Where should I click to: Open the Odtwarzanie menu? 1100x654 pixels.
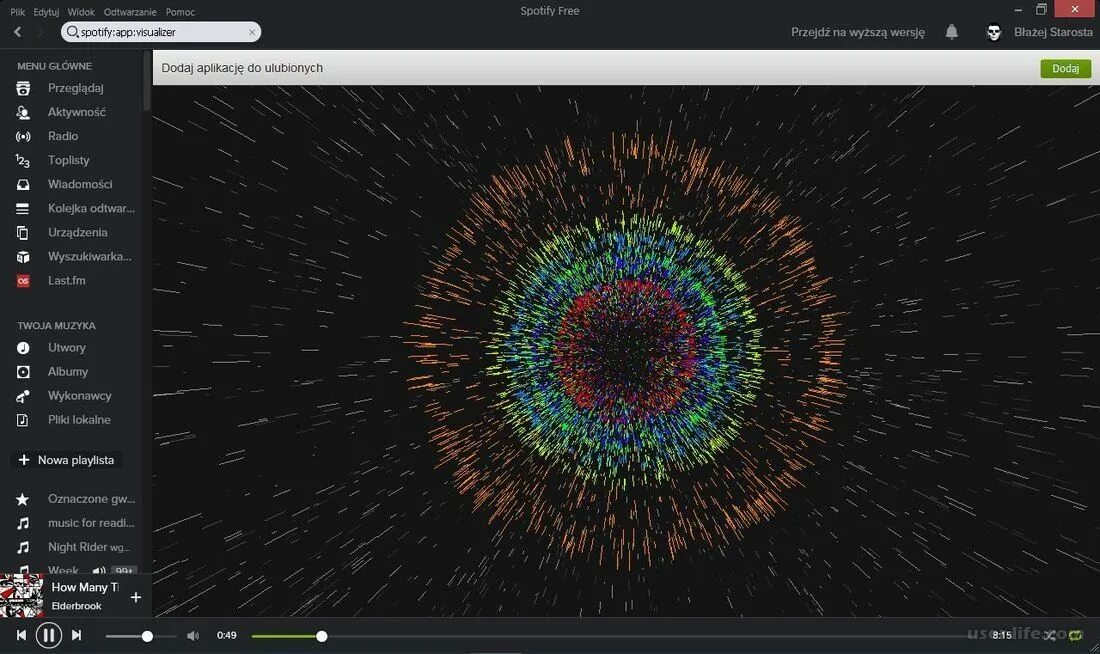(x=130, y=12)
